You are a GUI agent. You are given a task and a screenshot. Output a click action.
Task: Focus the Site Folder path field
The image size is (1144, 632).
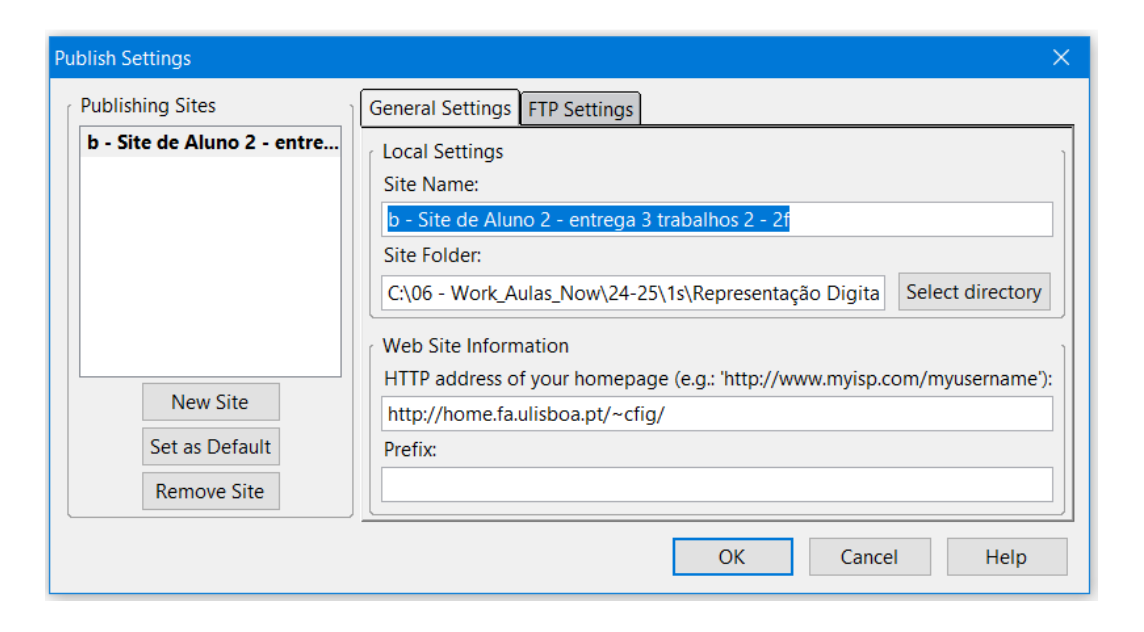(x=633, y=293)
